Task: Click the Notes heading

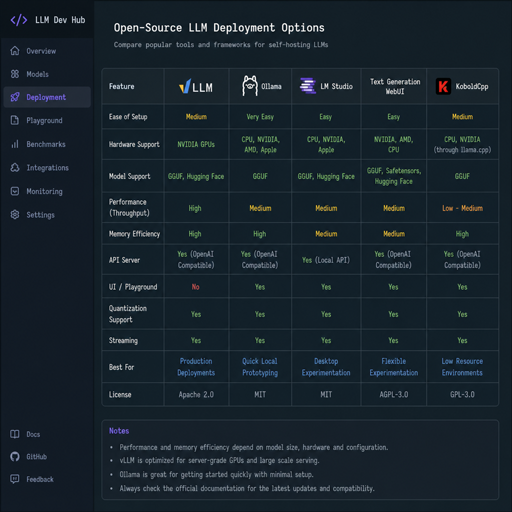Action: [119, 431]
